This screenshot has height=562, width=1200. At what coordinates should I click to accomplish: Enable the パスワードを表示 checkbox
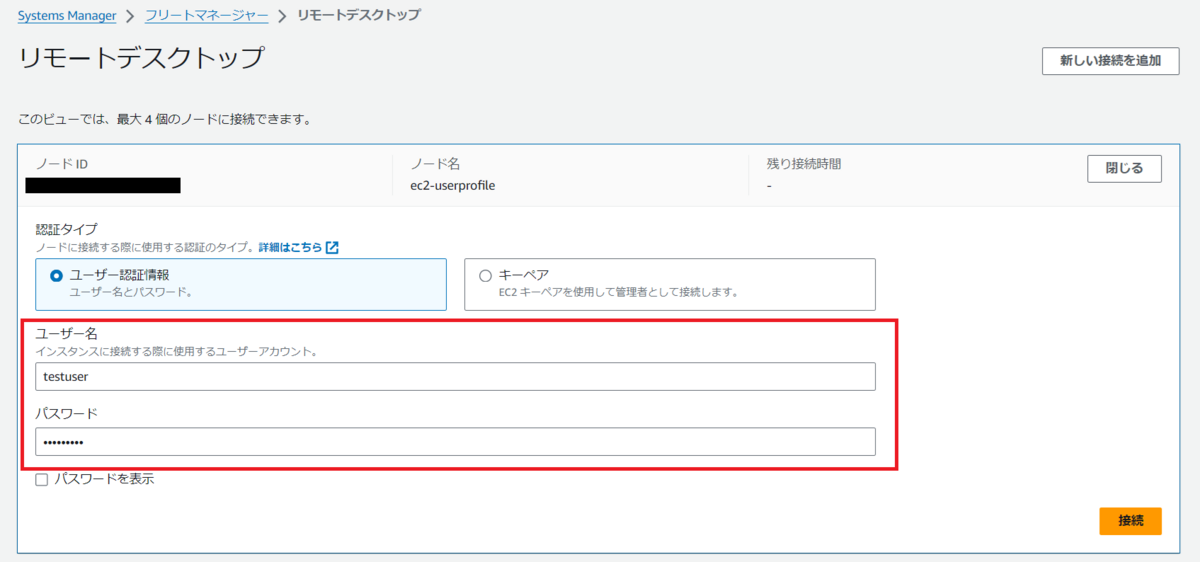point(42,479)
